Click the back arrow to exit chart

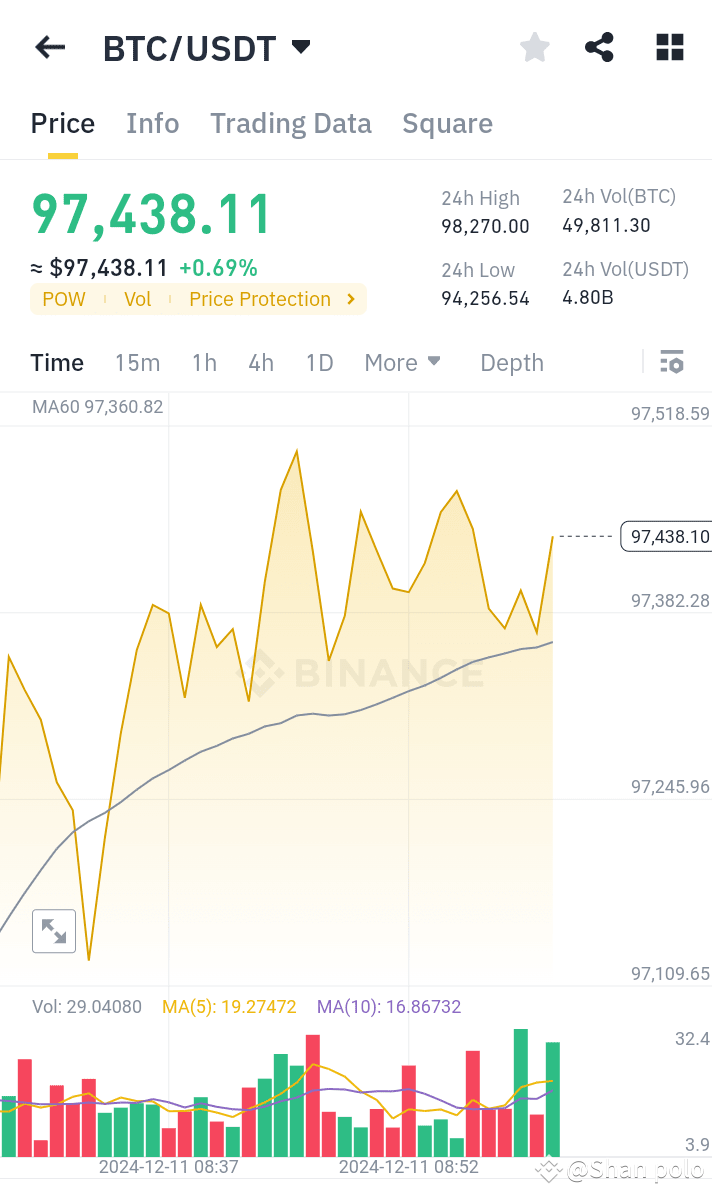tap(49, 47)
